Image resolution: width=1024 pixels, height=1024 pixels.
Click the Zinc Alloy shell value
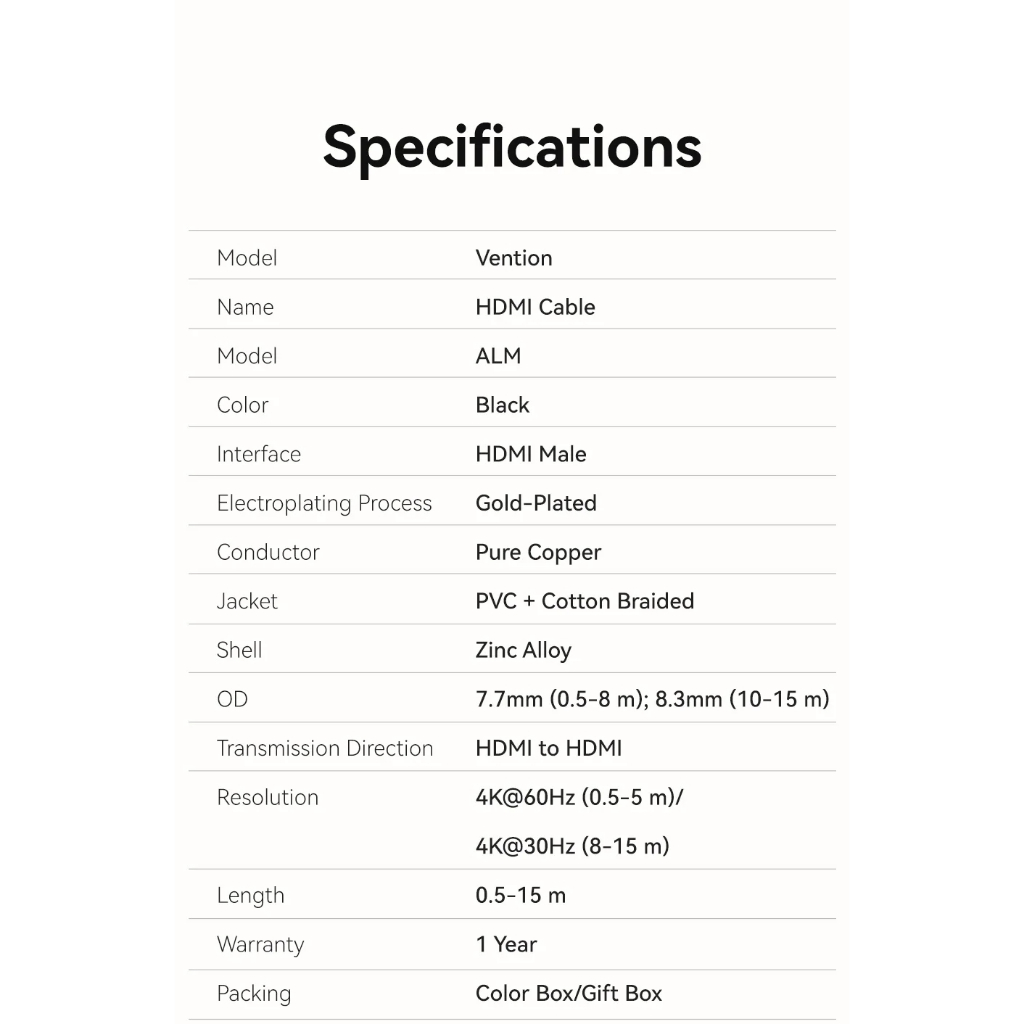523,650
